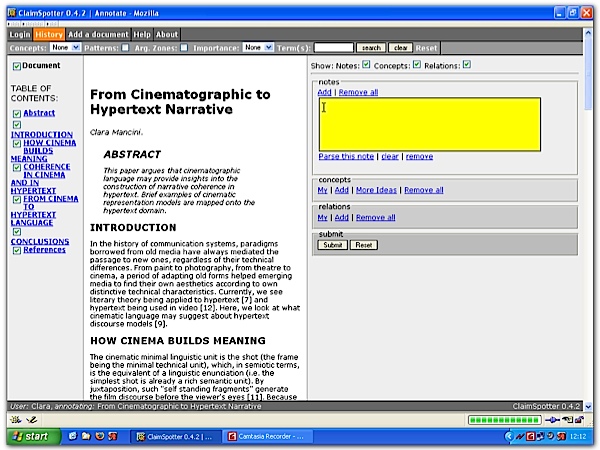The image size is (600, 450).
Task: Click the red Camtasia tray icon
Action: coord(530,436)
